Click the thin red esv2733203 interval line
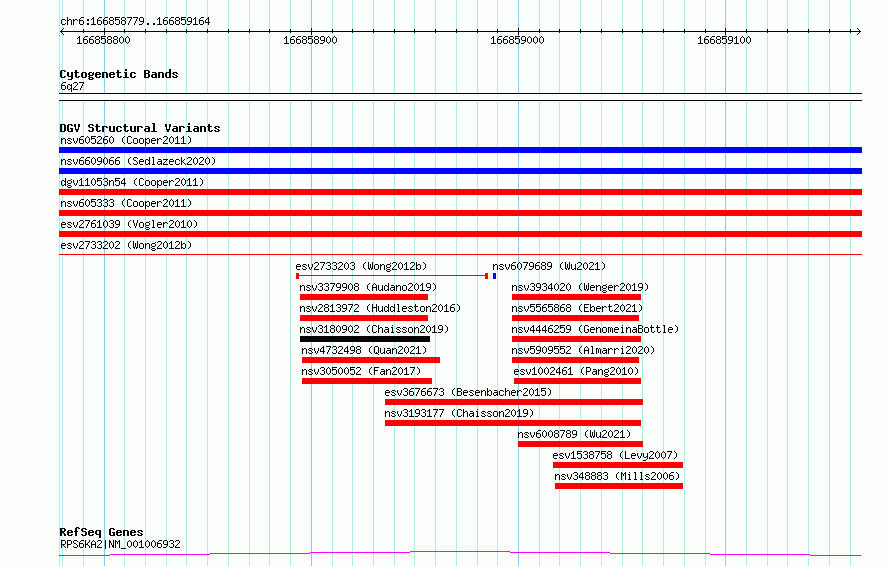The width and height of the screenshot is (890, 566). [x=392, y=276]
